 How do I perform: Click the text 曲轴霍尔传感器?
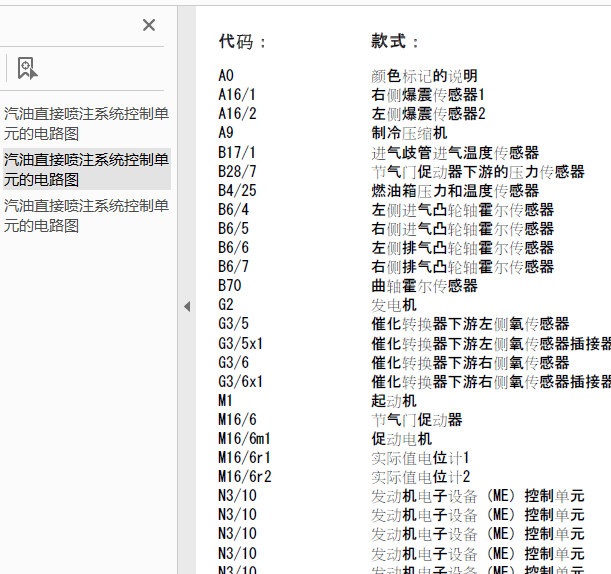pyautogui.click(x=424, y=286)
